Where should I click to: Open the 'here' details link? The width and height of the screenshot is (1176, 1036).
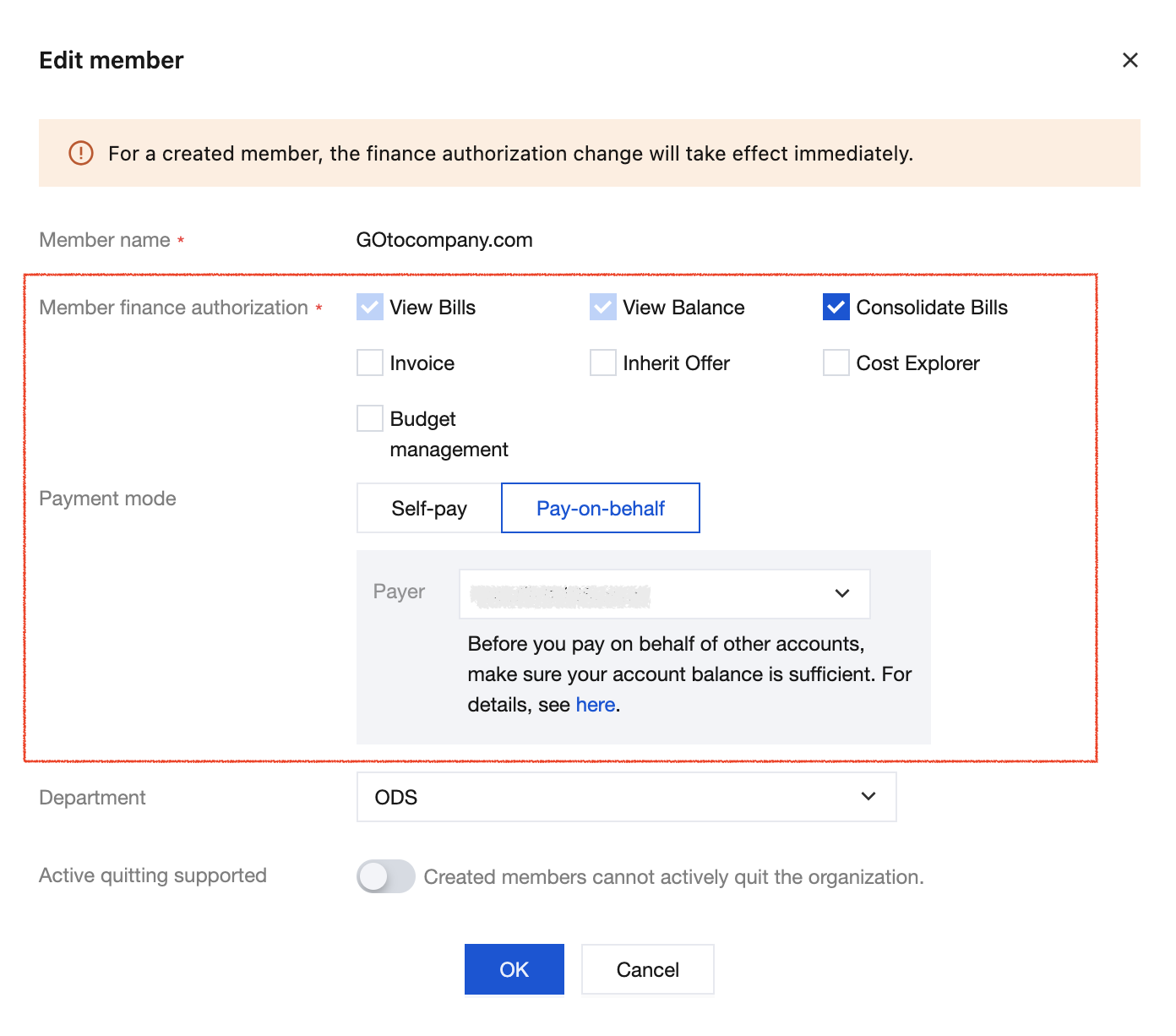coord(595,705)
